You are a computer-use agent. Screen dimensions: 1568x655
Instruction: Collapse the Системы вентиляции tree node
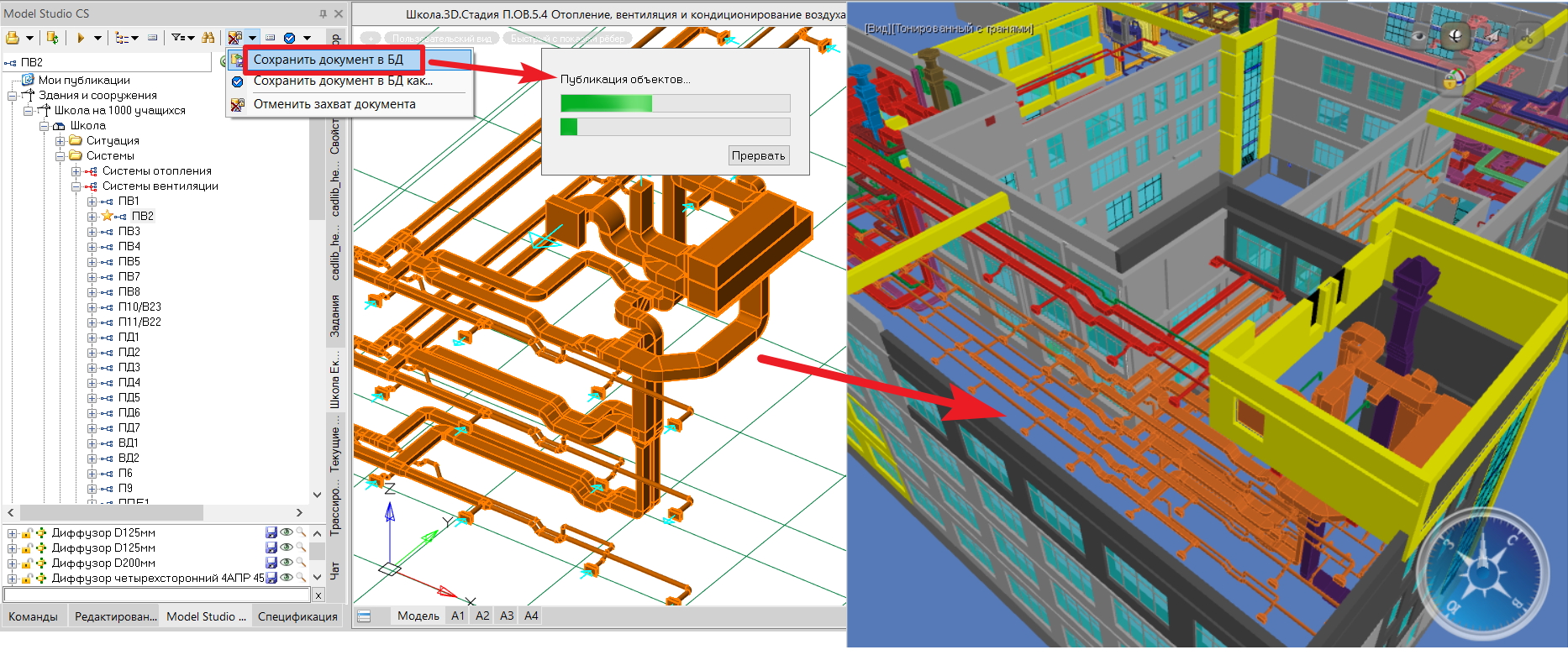coord(76,186)
